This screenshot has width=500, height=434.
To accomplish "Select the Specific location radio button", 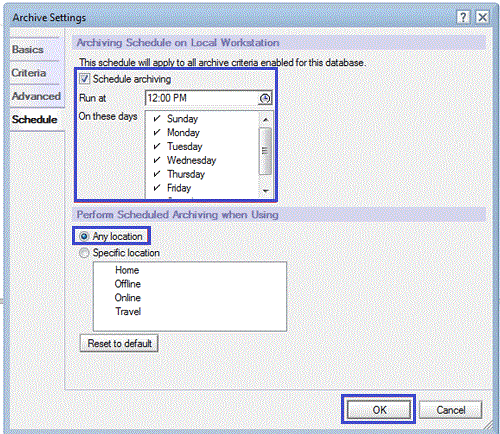I will 84,253.
